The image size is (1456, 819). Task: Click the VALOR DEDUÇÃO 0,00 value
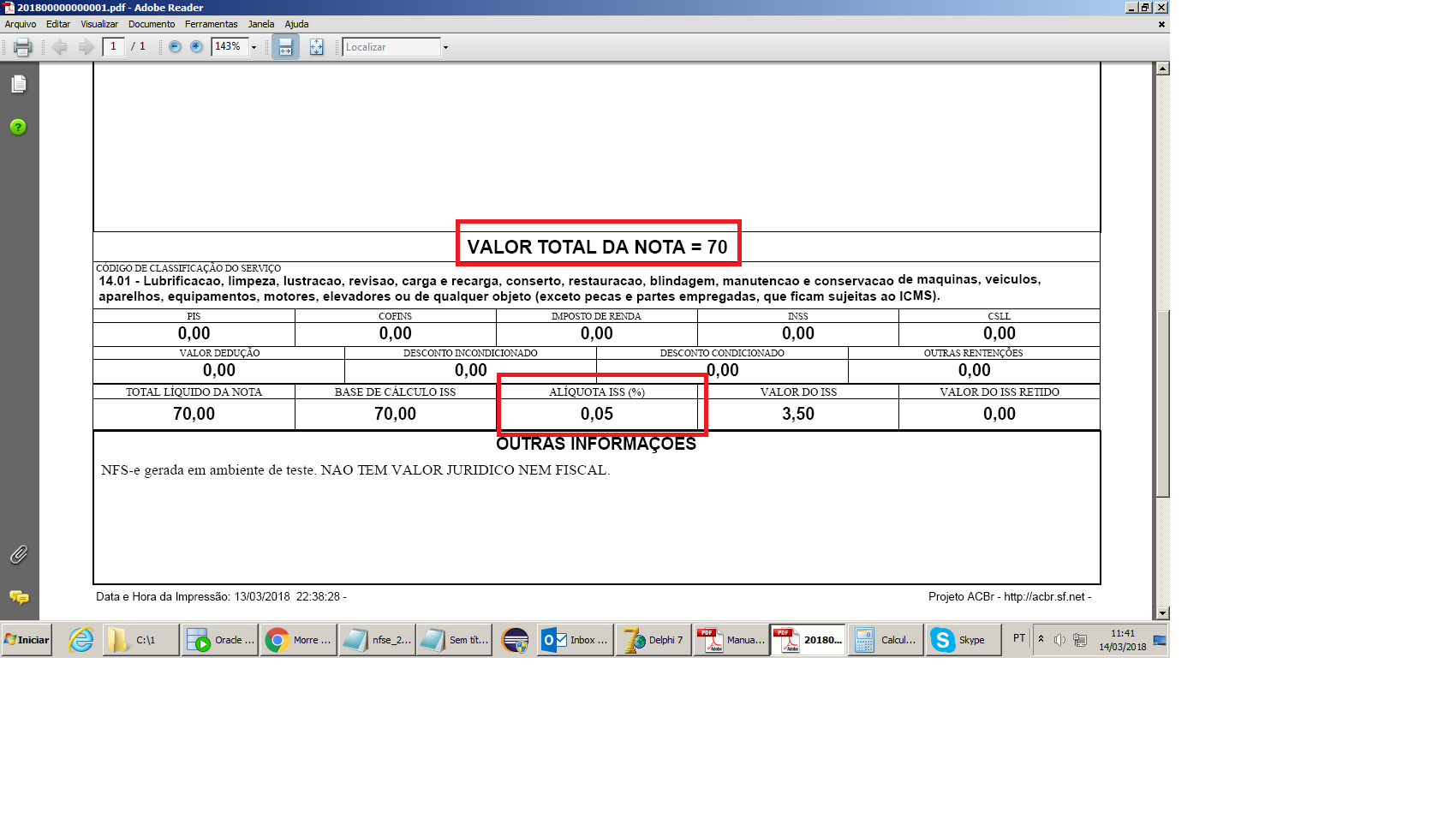click(219, 370)
